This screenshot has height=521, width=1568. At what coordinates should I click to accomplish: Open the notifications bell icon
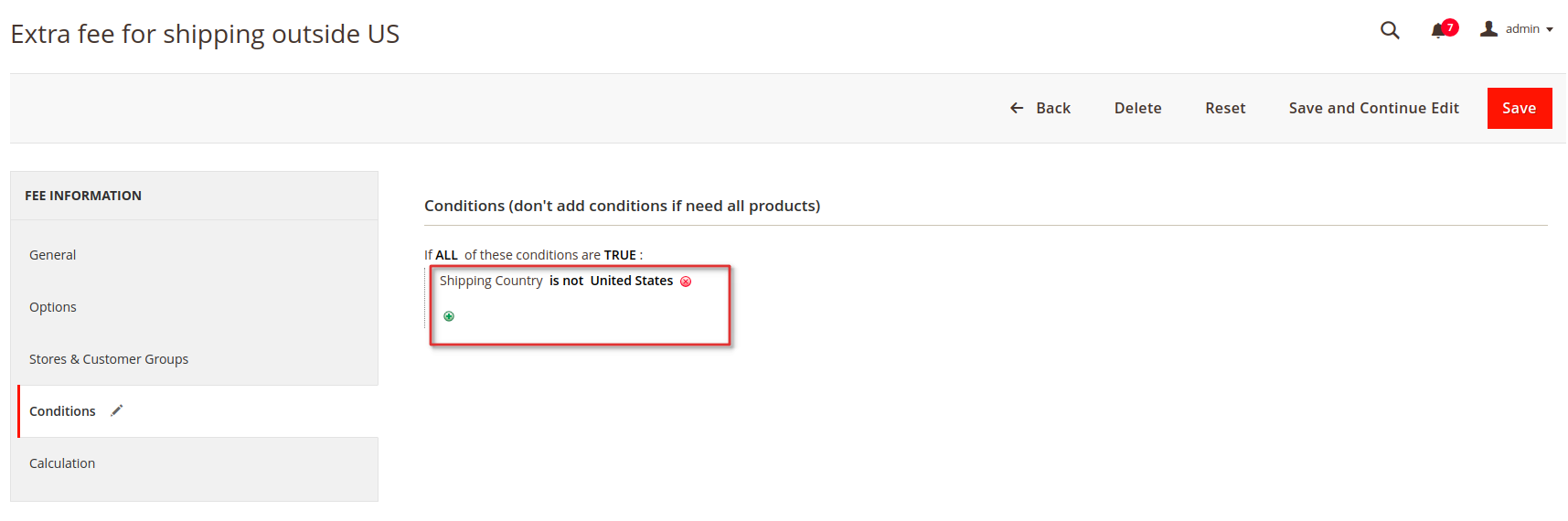pos(1438,31)
